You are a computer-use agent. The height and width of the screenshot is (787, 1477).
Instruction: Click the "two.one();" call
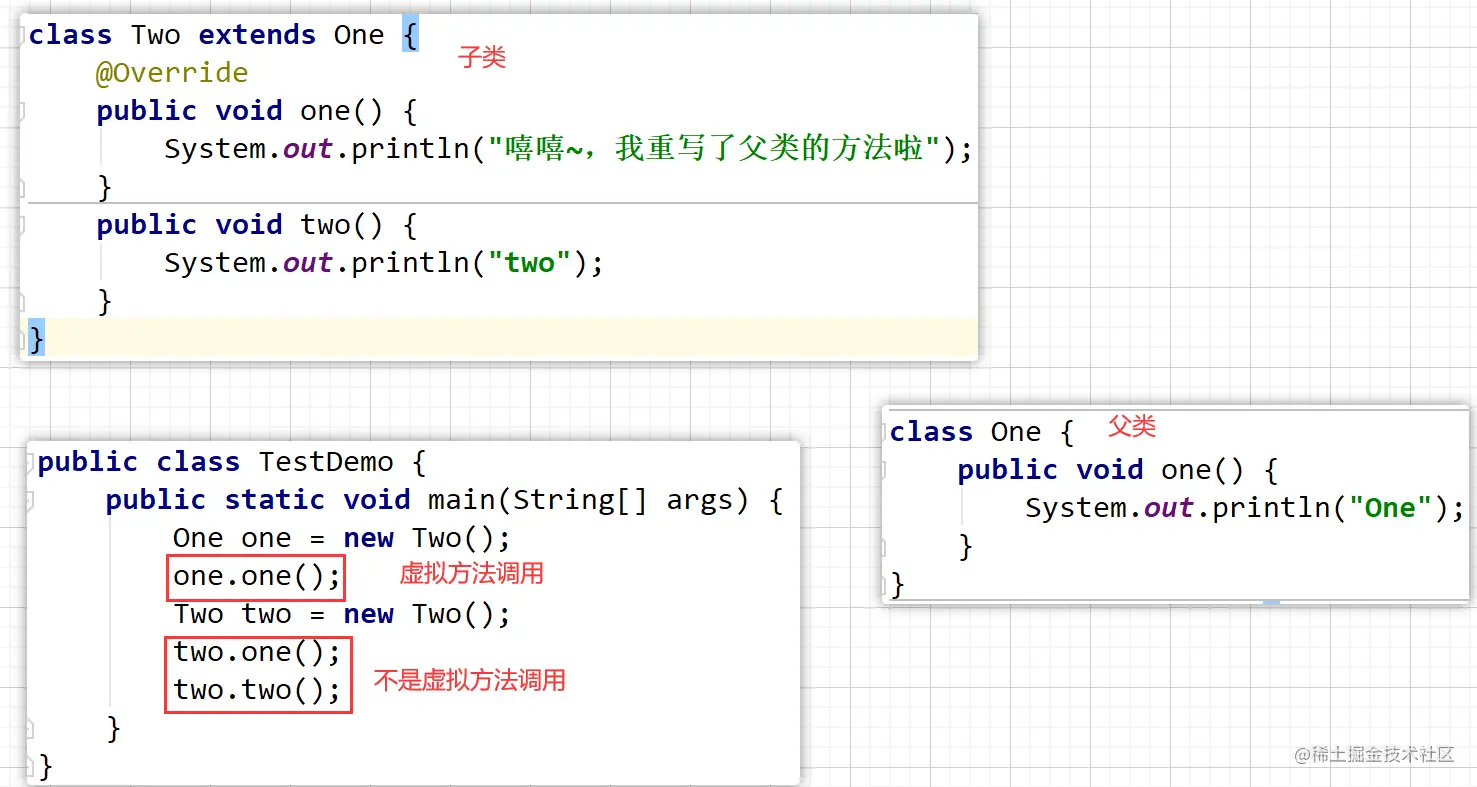tap(257, 652)
